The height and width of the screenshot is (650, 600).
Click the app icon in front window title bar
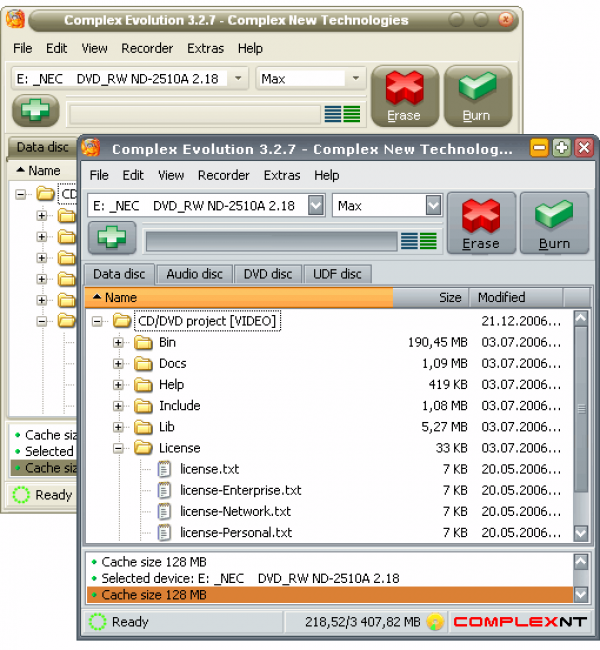91,148
